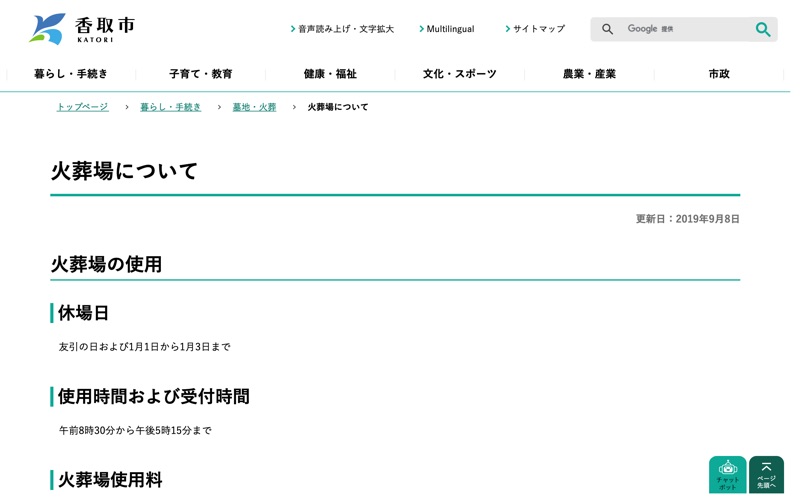Go to 暮らし・手続き breadcrumb link
Screen dimensions: 800x500
pyautogui.click(x=170, y=107)
